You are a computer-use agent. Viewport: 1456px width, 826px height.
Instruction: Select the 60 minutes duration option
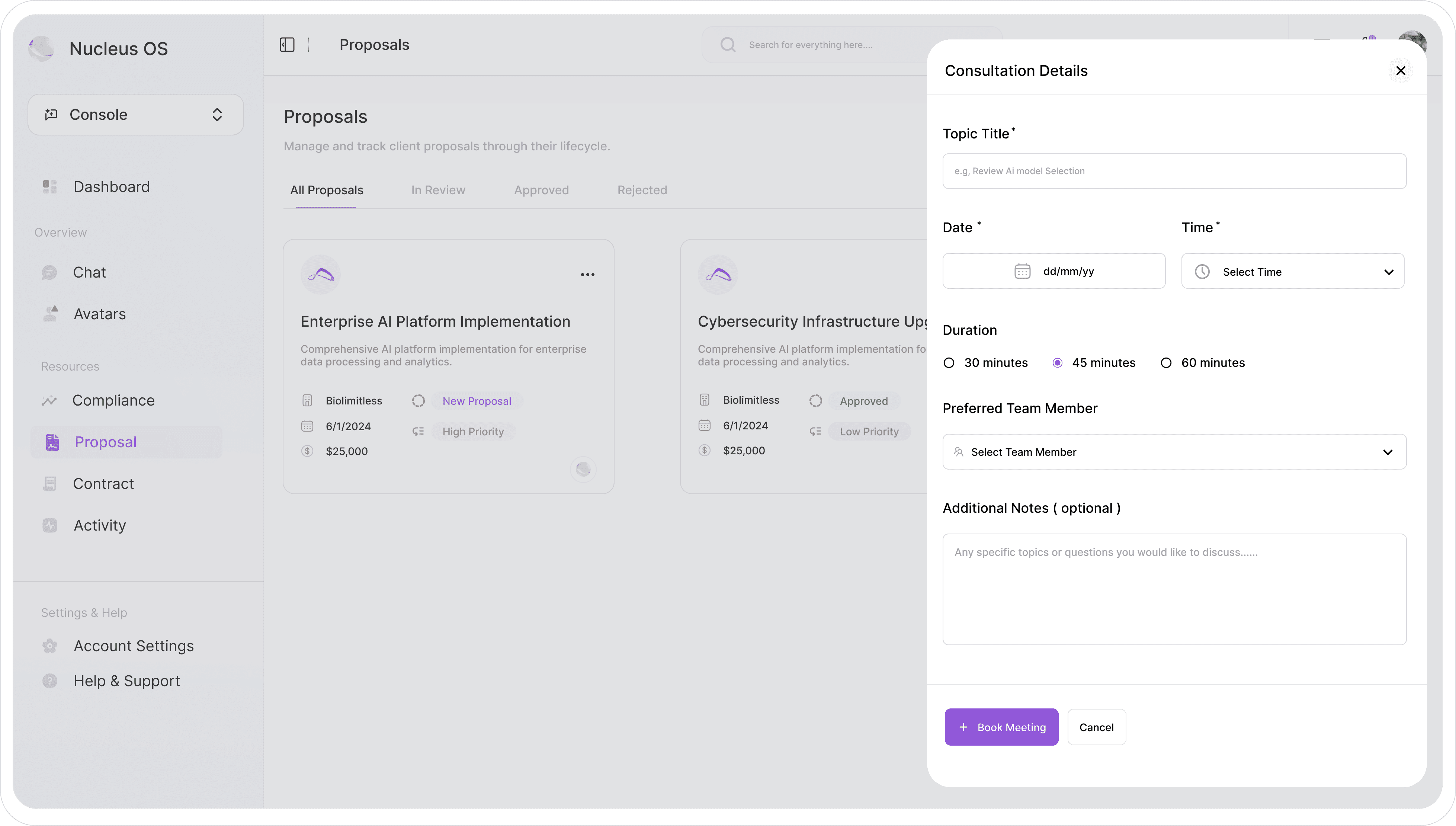(x=1166, y=363)
